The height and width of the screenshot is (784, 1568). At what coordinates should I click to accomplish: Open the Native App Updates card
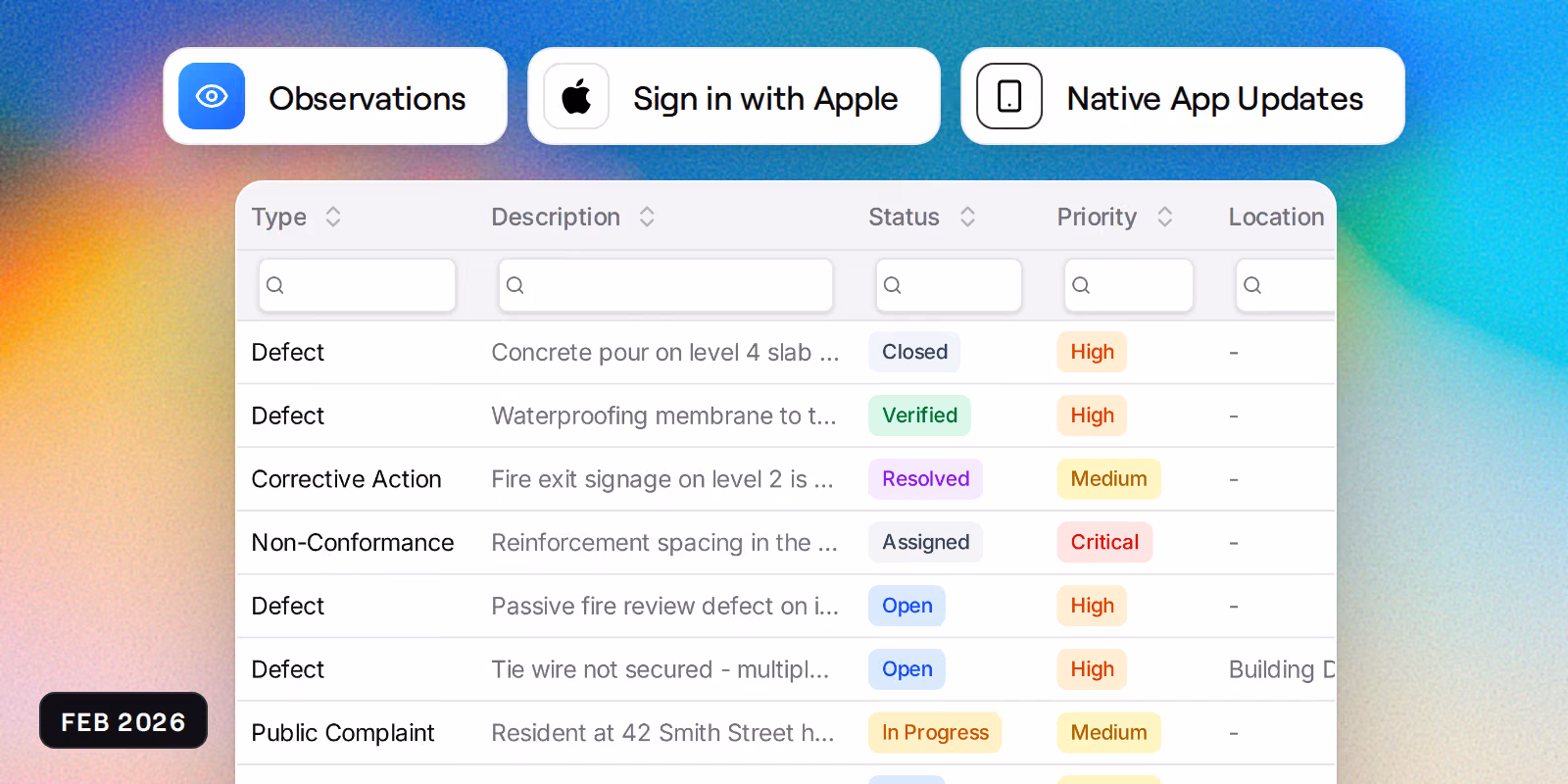1183,96
